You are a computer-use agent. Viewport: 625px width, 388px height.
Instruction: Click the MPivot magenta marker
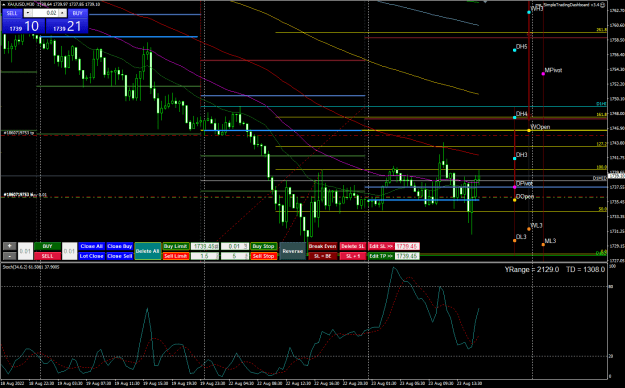tap(543, 74)
